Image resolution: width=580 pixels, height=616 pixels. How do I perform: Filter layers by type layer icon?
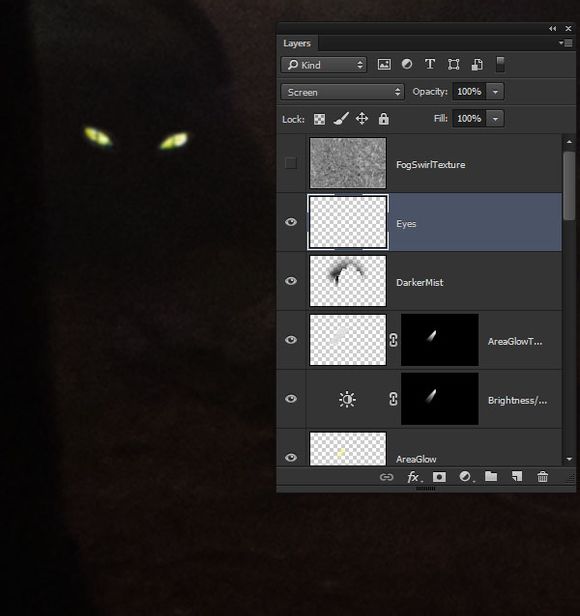430,64
